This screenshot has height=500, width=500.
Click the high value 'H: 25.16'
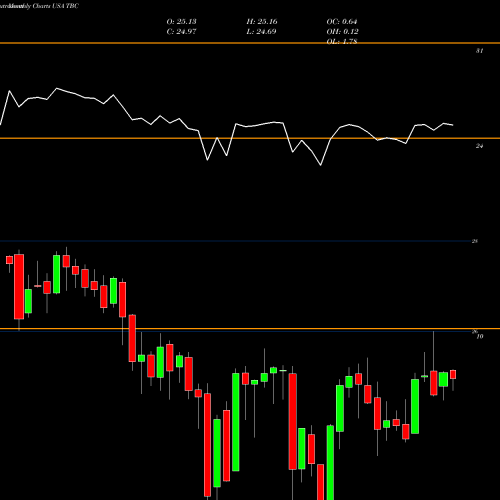tap(262, 22)
